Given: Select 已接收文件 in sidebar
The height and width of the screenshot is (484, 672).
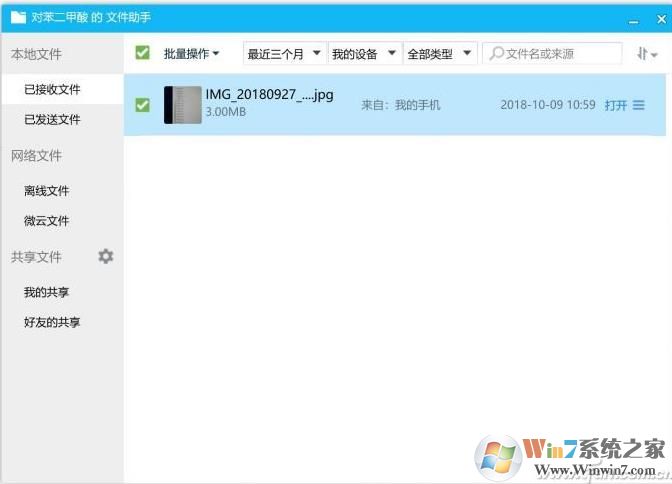Looking at the screenshot, I should point(63,89).
